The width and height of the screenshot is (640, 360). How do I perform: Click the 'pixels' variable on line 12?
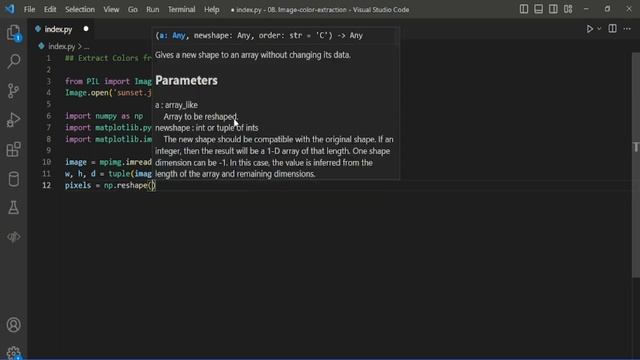coord(78,185)
